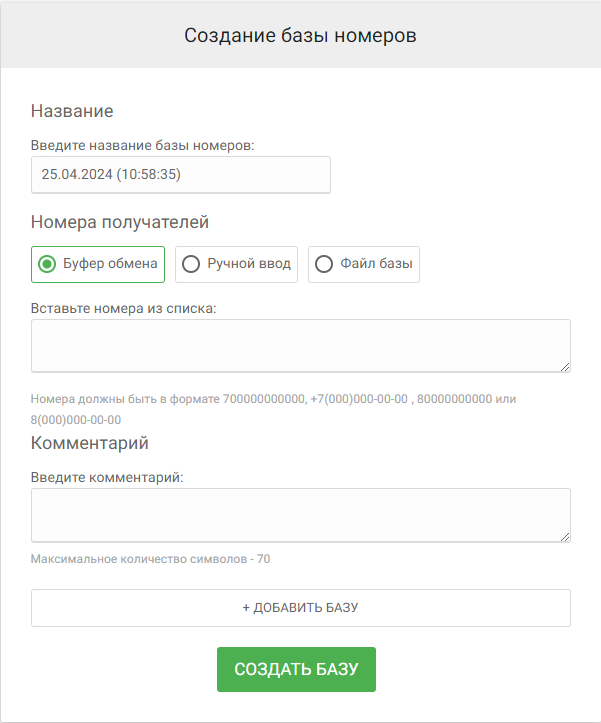This screenshot has width=601, height=723.
Task: Click inside the comment text area
Action: (300, 514)
